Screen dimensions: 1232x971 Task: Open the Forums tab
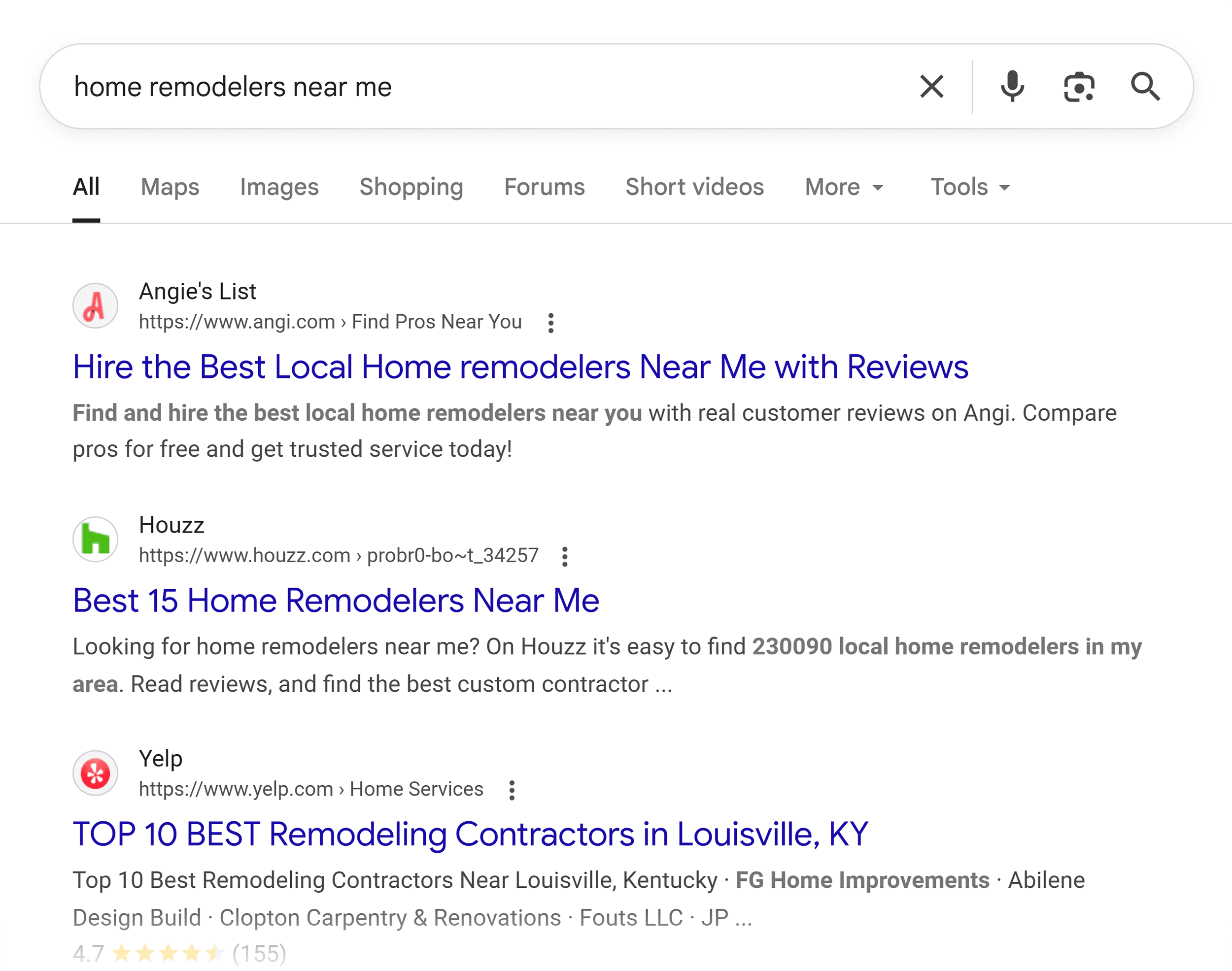click(x=544, y=187)
